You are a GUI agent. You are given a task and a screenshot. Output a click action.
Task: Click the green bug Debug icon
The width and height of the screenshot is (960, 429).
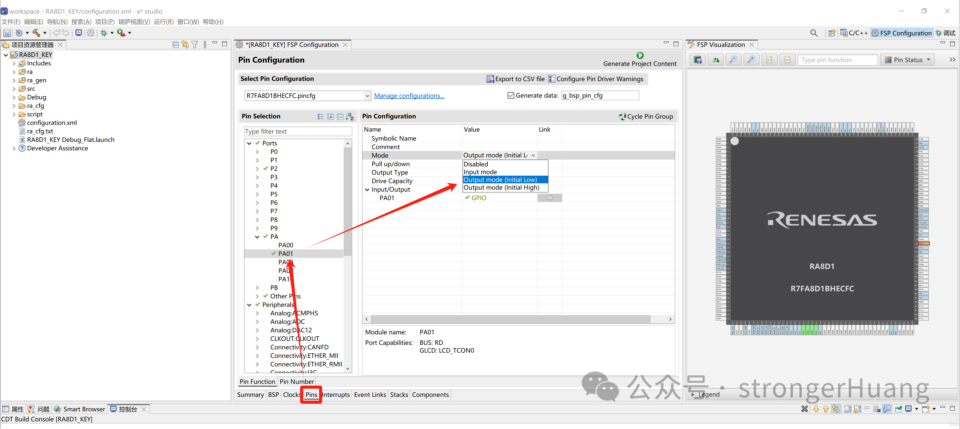pos(104,32)
